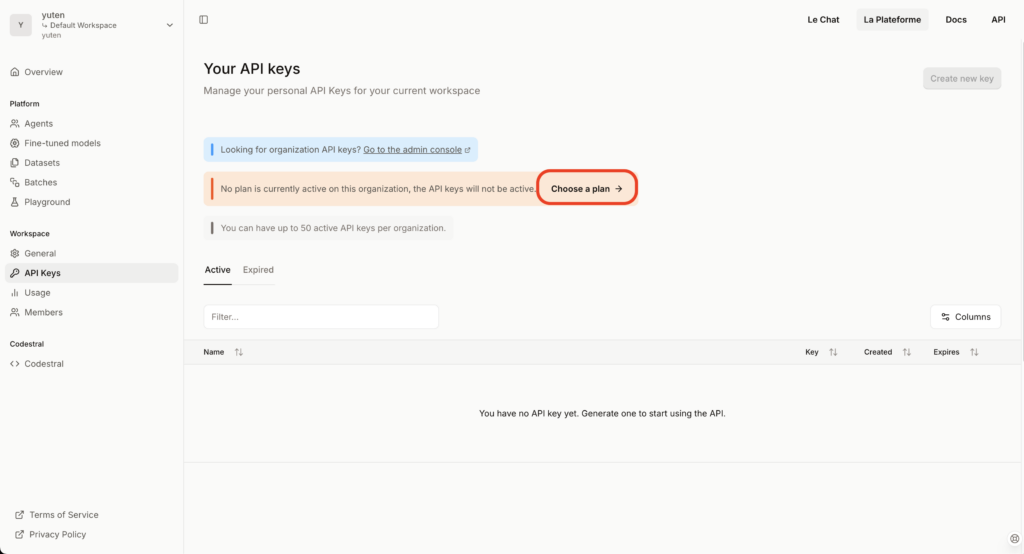Expand the yuten workspace switcher chevron
Screen dimensions: 1024x554
click(x=170, y=25)
